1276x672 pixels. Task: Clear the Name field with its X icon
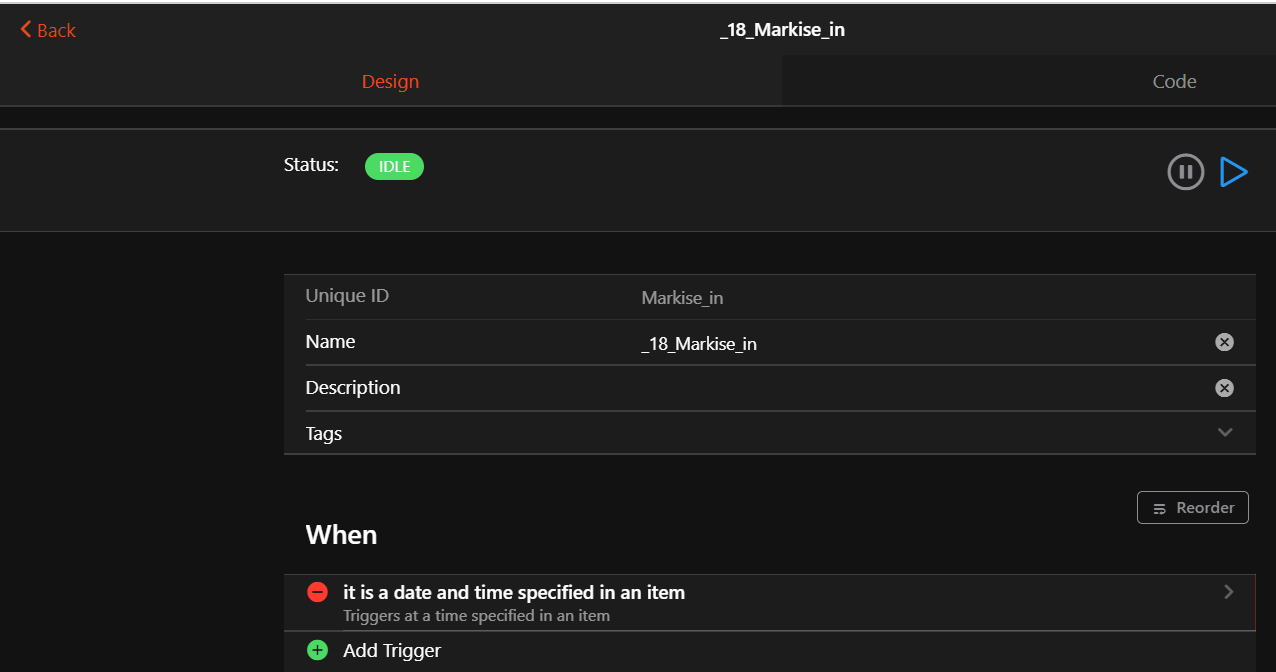coord(1224,343)
